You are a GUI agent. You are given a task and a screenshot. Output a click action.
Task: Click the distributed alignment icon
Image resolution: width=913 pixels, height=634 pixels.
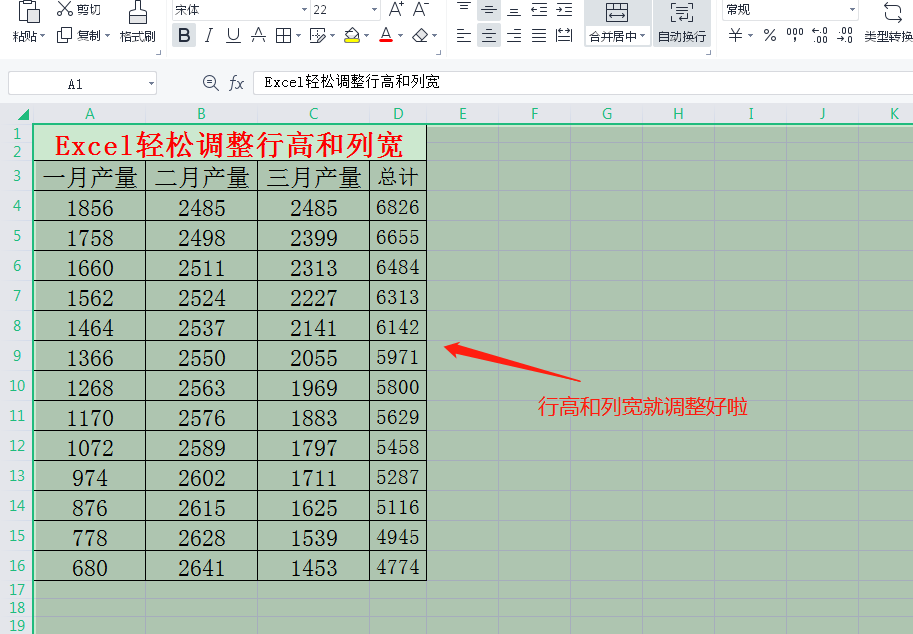coord(564,36)
